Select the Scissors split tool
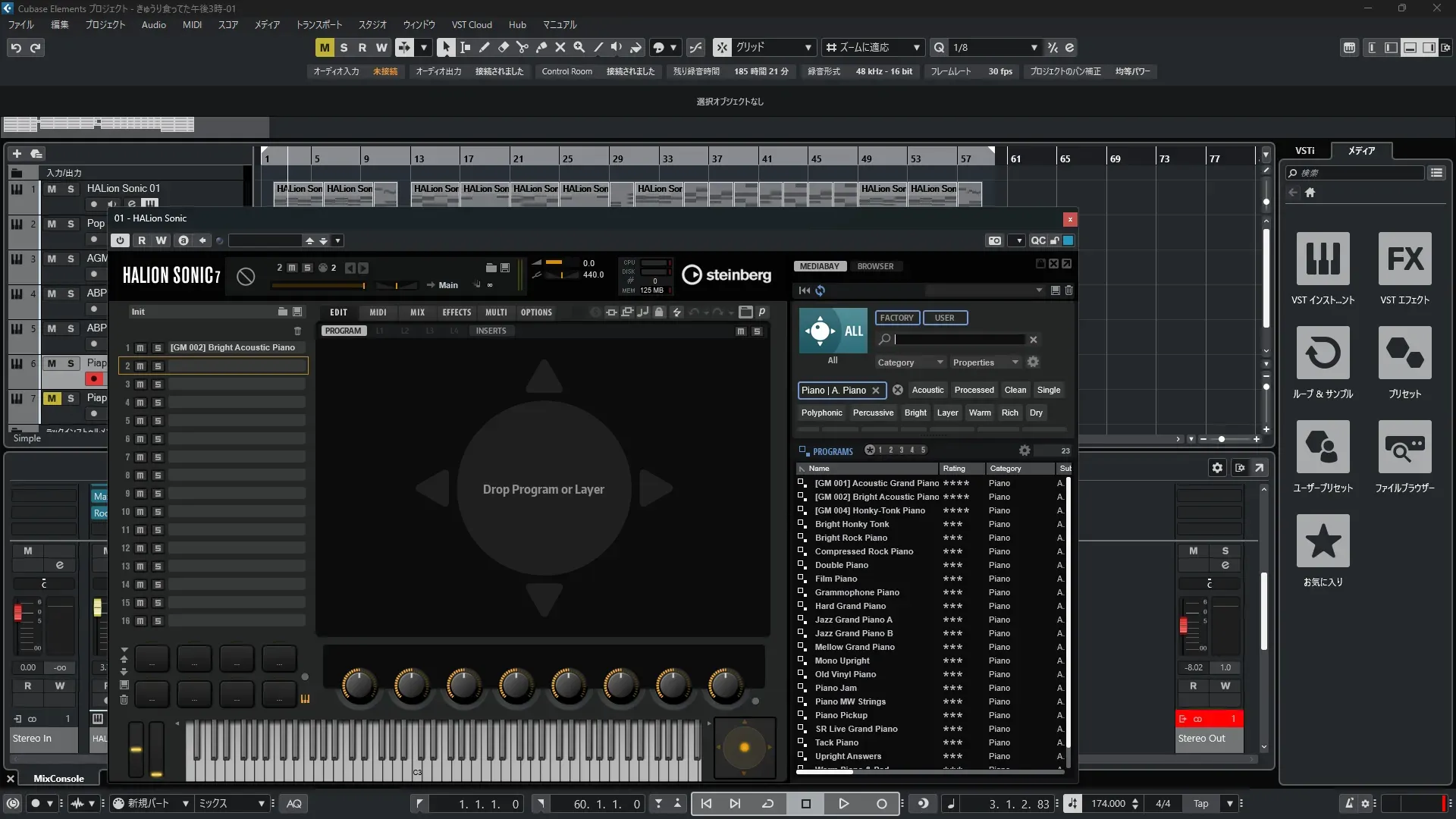 coord(522,47)
